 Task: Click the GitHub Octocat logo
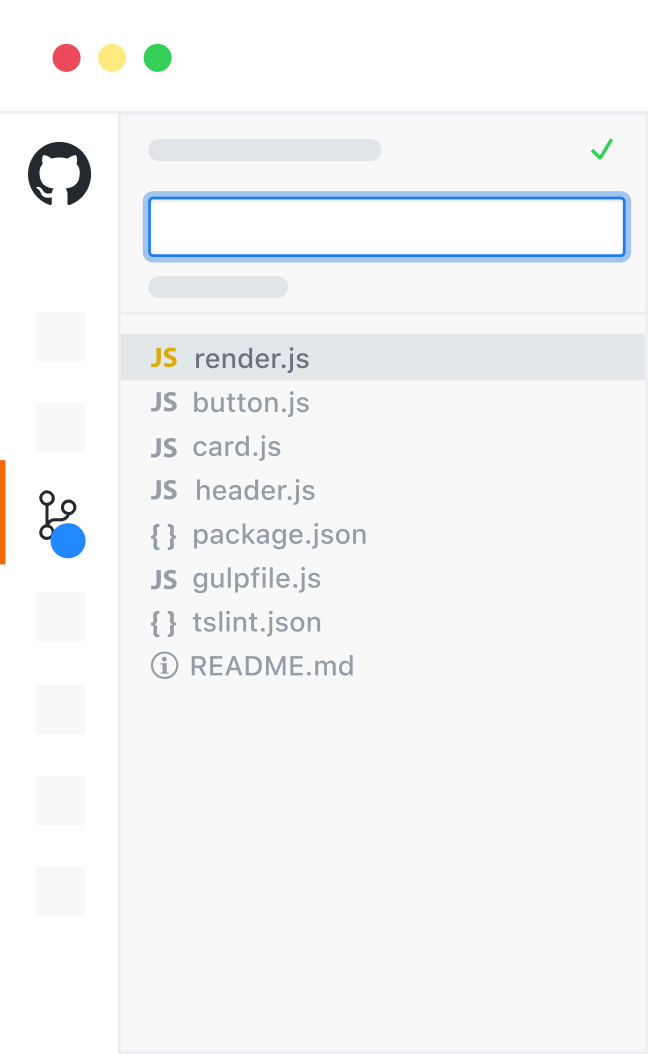(x=60, y=174)
